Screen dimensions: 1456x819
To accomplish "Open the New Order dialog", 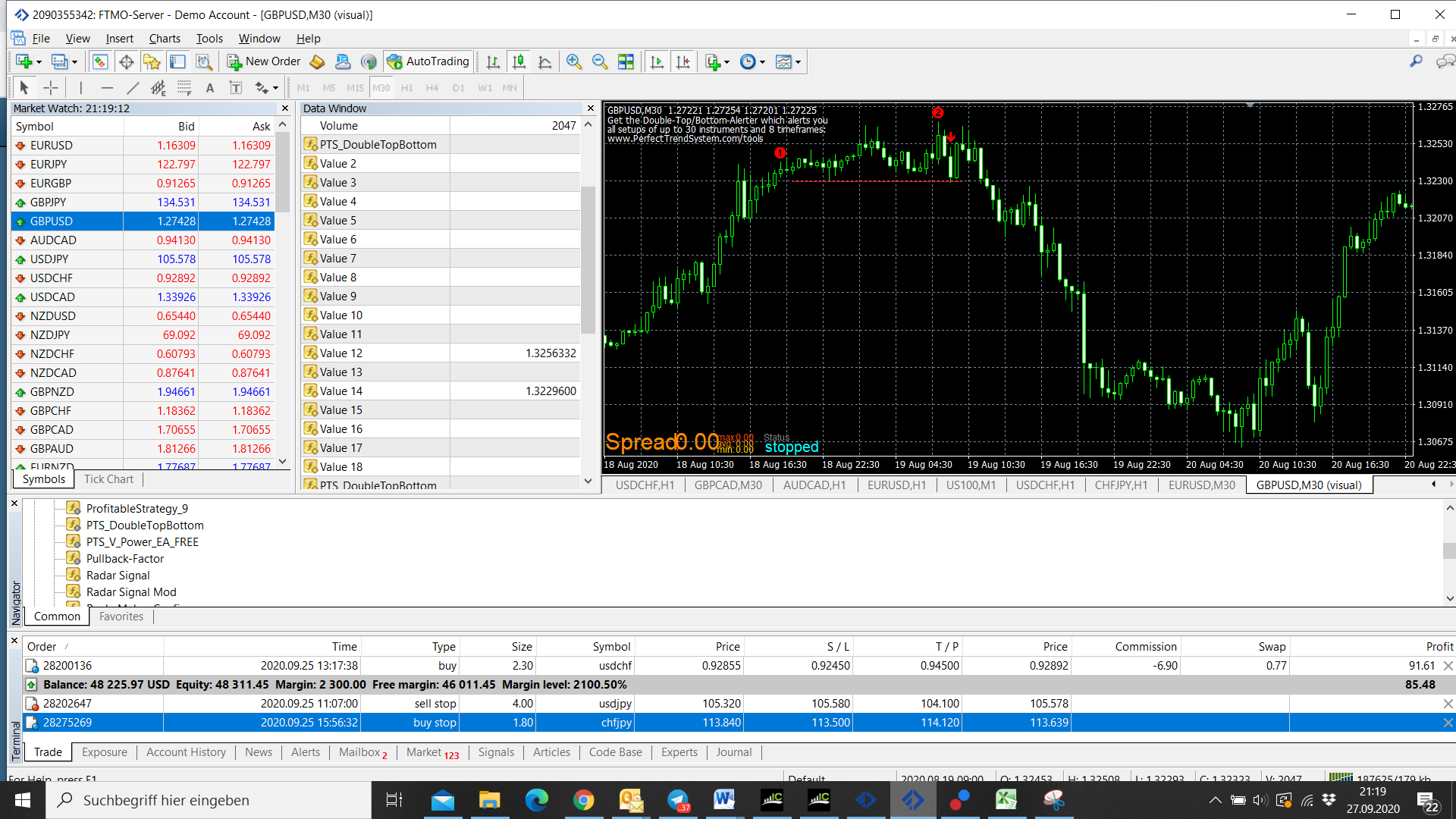I will 264,62.
